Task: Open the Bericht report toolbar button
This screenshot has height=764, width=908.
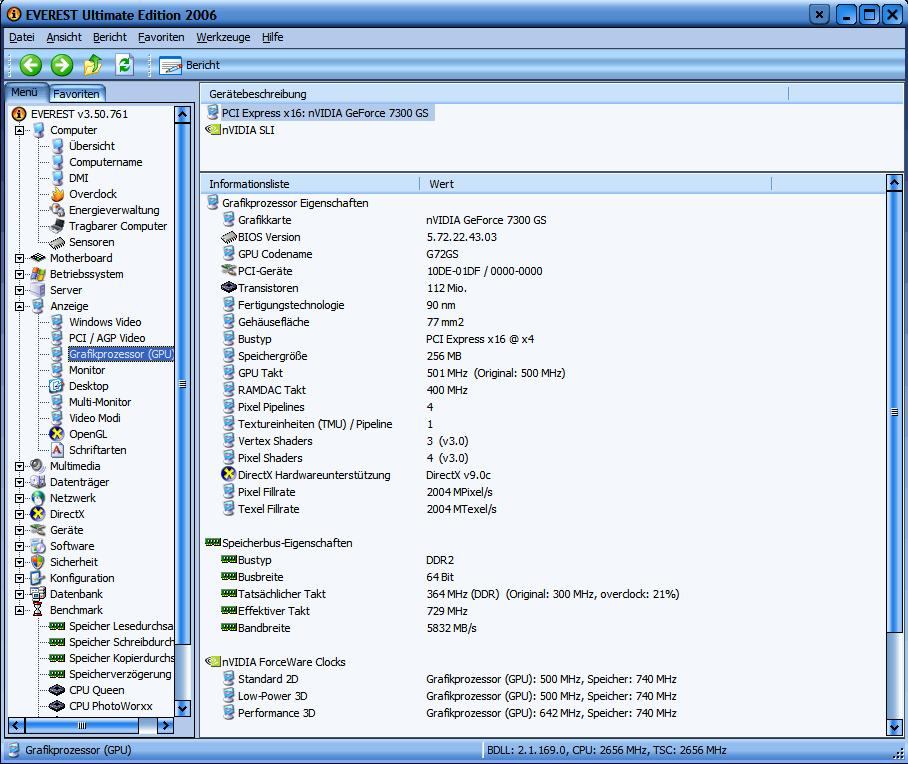Action: coord(190,65)
